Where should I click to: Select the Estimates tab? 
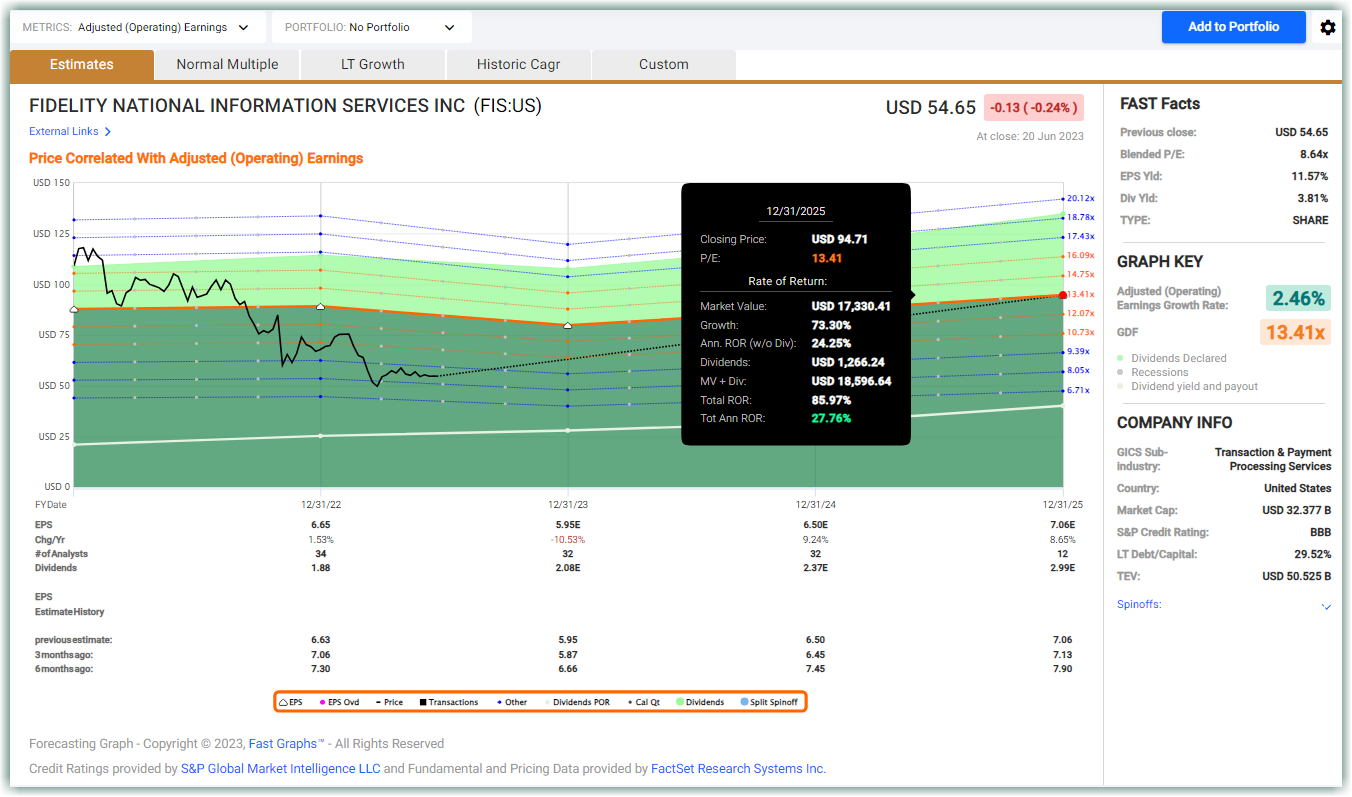(82, 64)
